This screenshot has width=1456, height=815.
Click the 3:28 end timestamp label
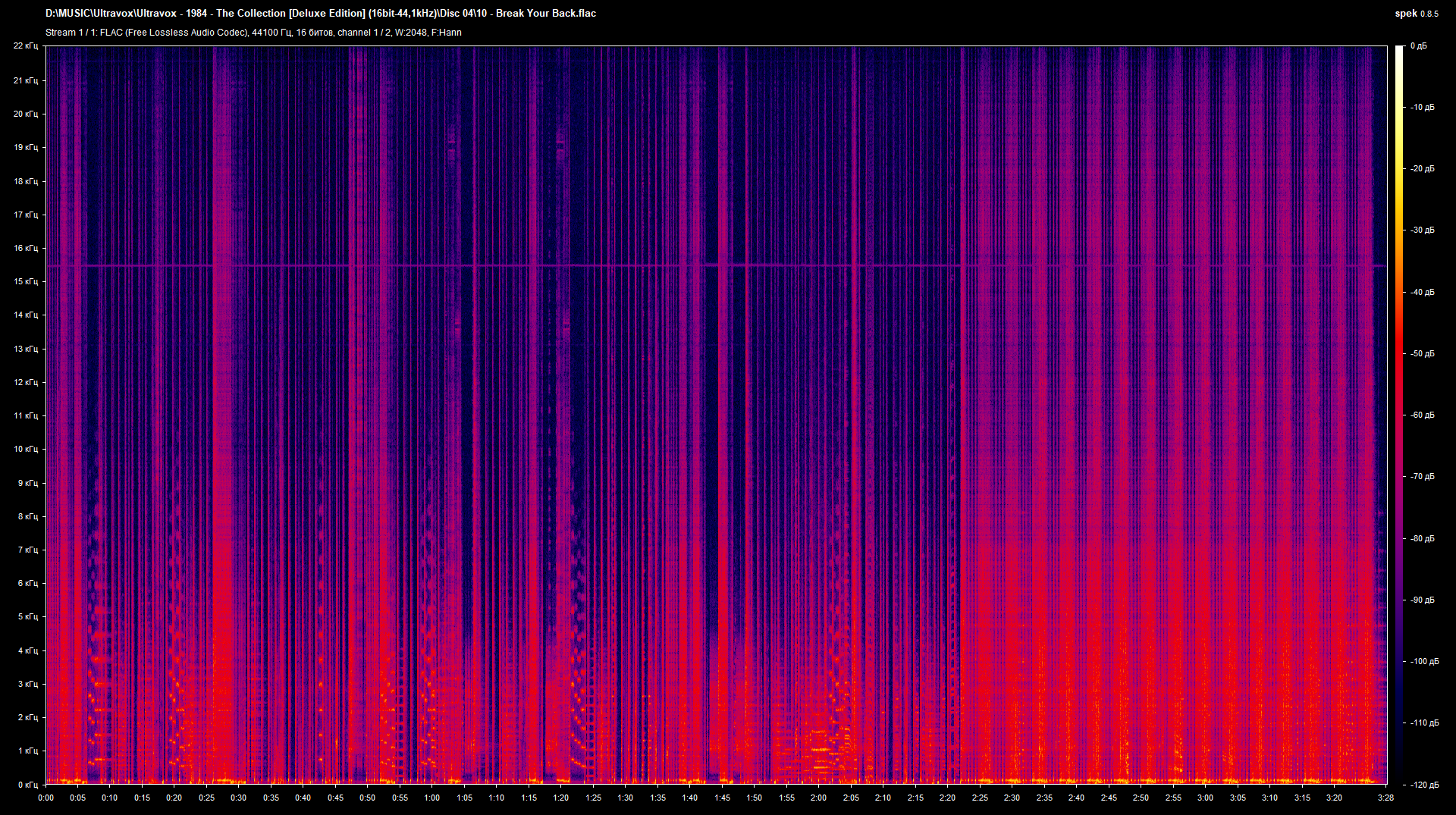coord(1385,798)
